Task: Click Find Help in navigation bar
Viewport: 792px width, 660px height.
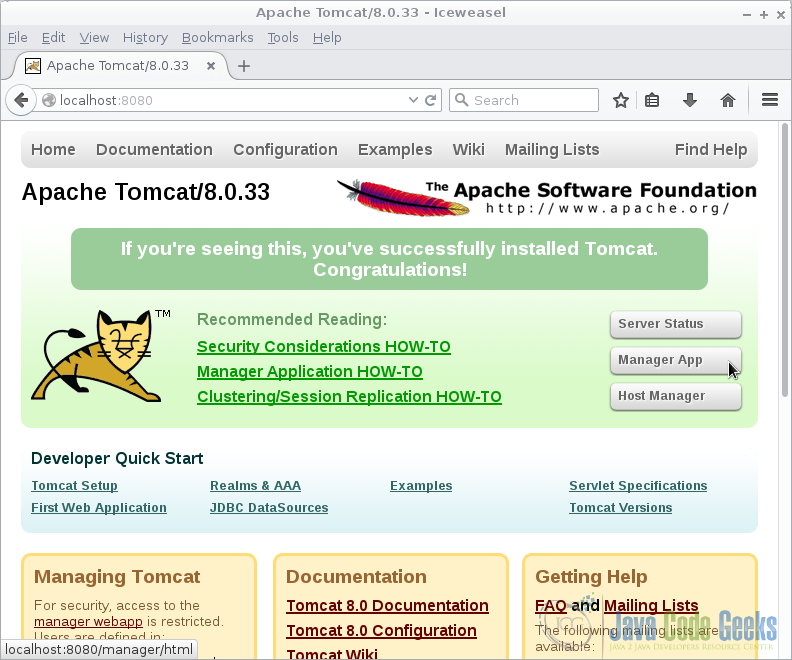Action: pos(711,149)
